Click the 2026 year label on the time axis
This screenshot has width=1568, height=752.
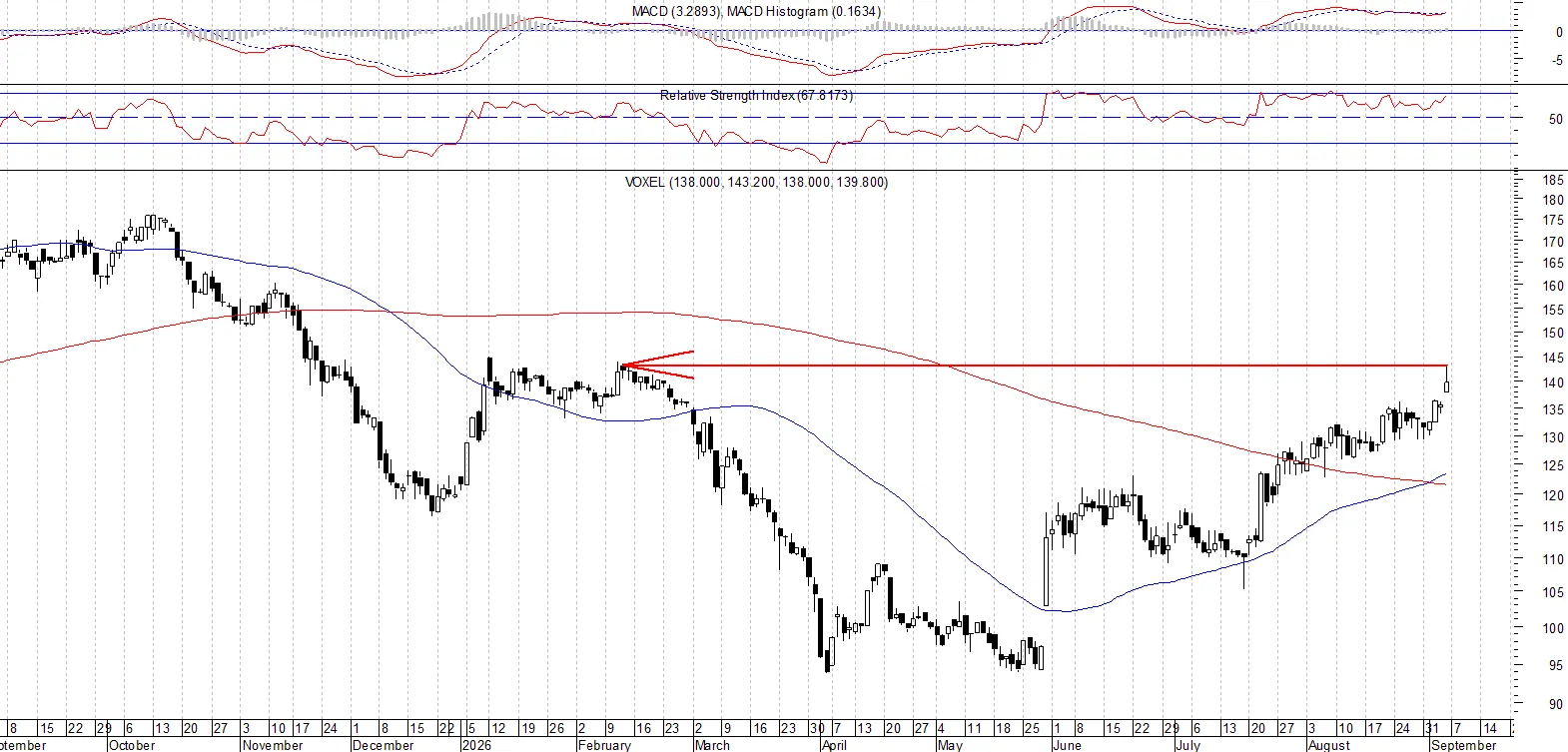(476, 745)
